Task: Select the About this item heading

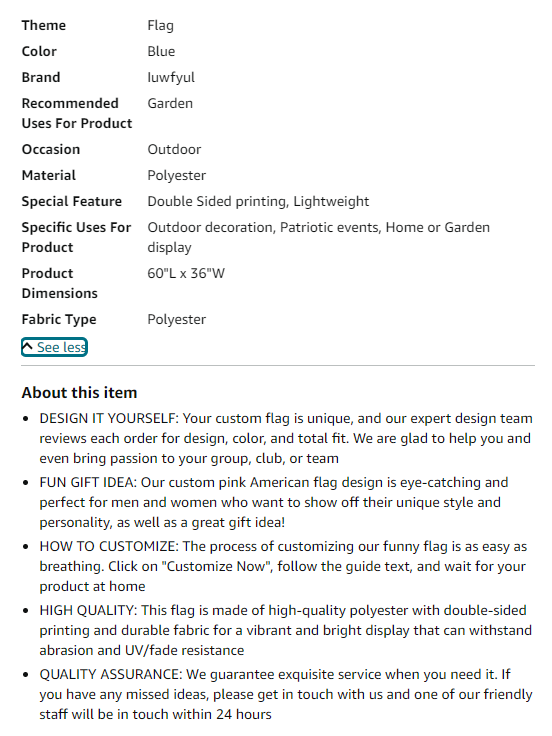Action: (79, 392)
